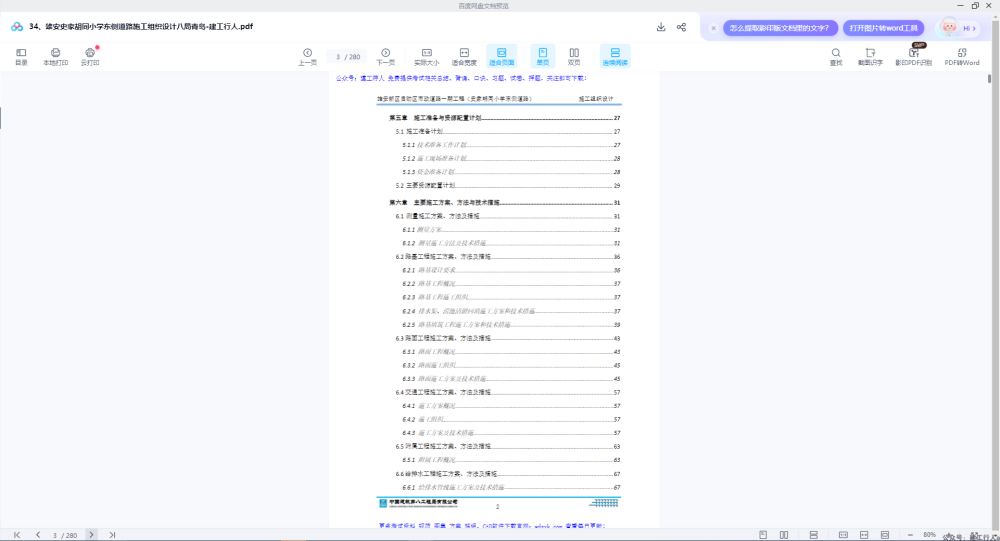Switch to 双页 double page view
The image size is (1000, 541).
click(x=574, y=56)
